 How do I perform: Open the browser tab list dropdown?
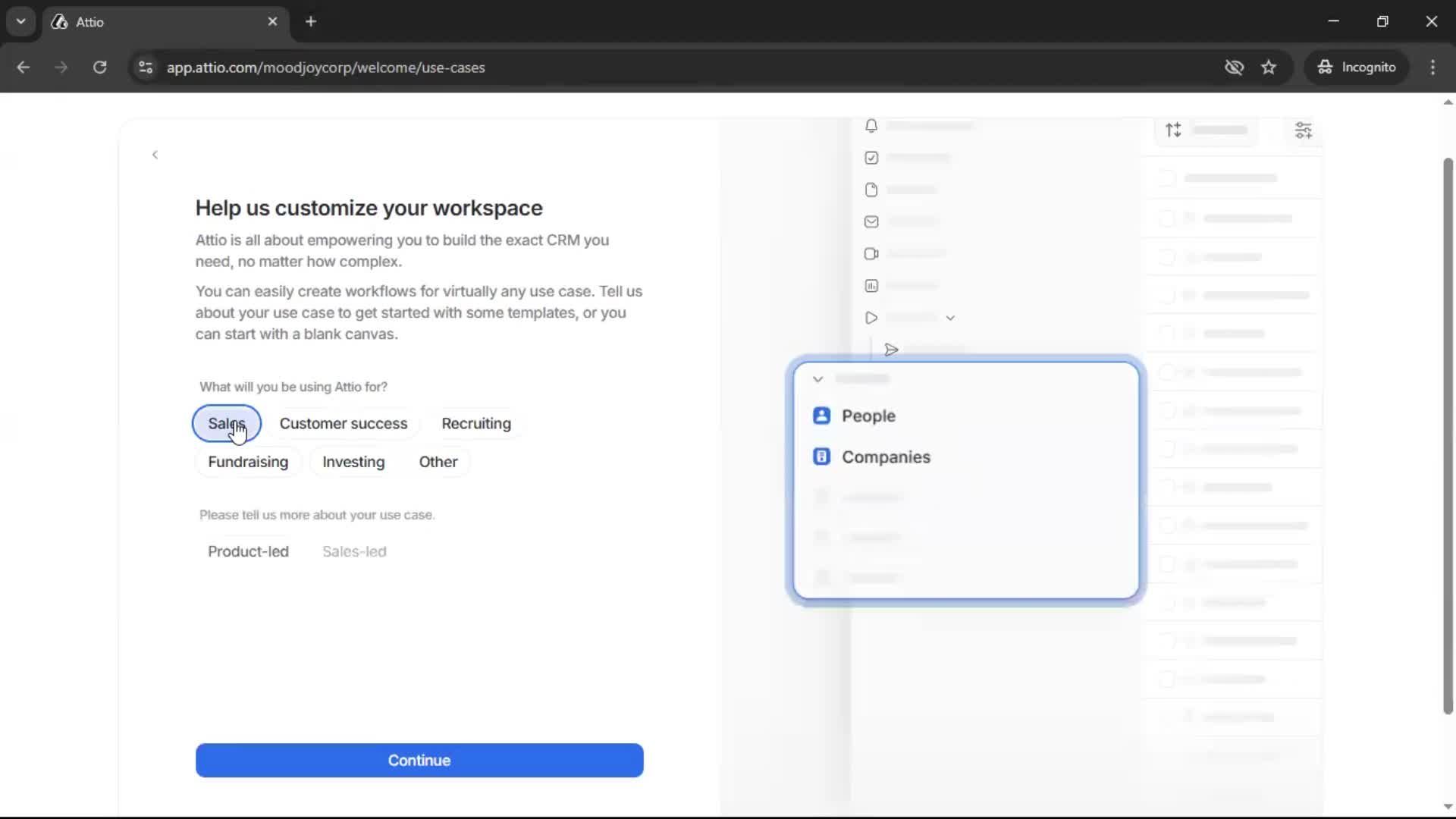[x=20, y=21]
